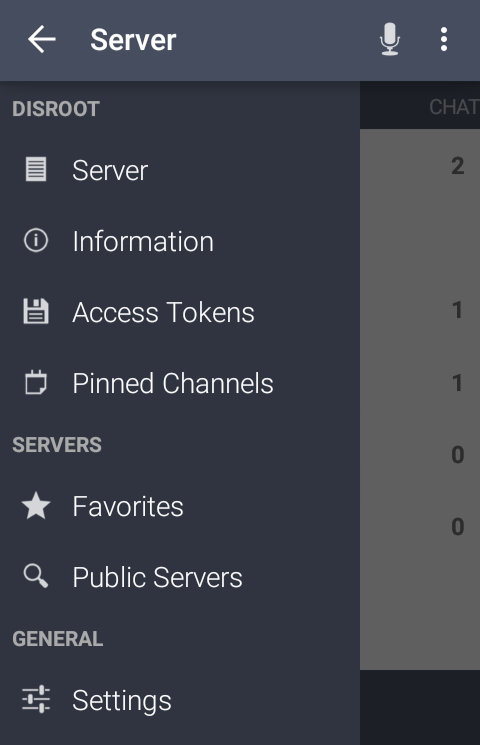Image resolution: width=480 pixels, height=745 pixels.
Task: Browse Public Servers
Action: [180, 577]
